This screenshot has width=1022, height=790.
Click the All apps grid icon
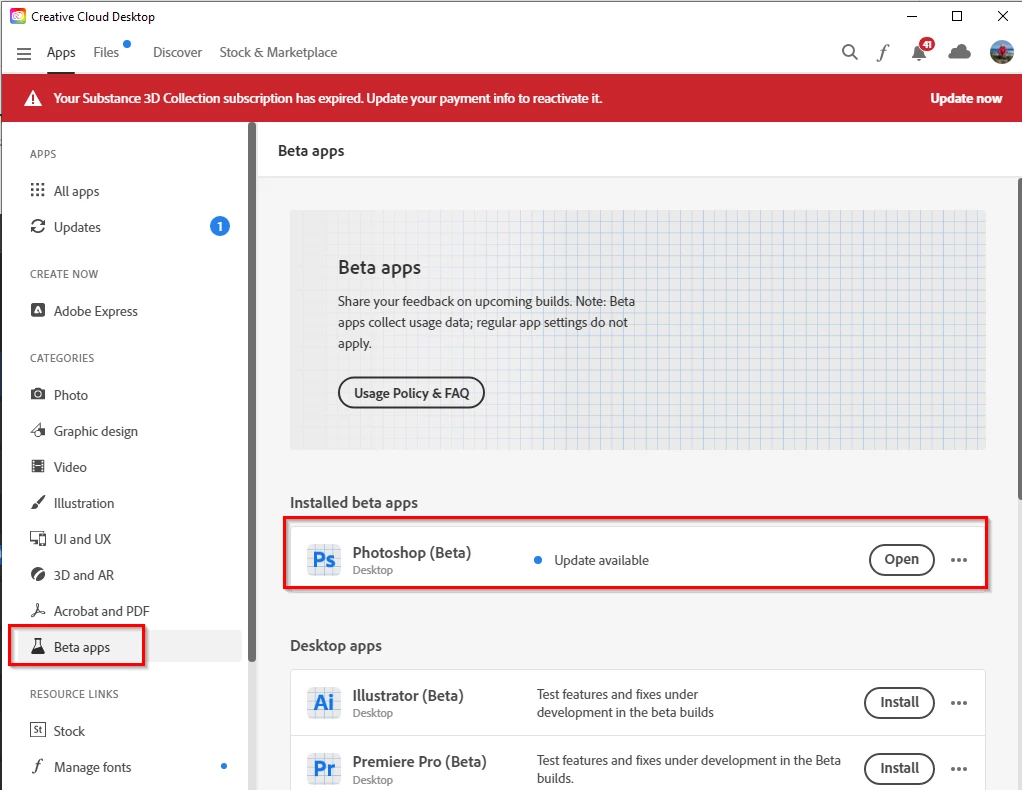coord(38,190)
